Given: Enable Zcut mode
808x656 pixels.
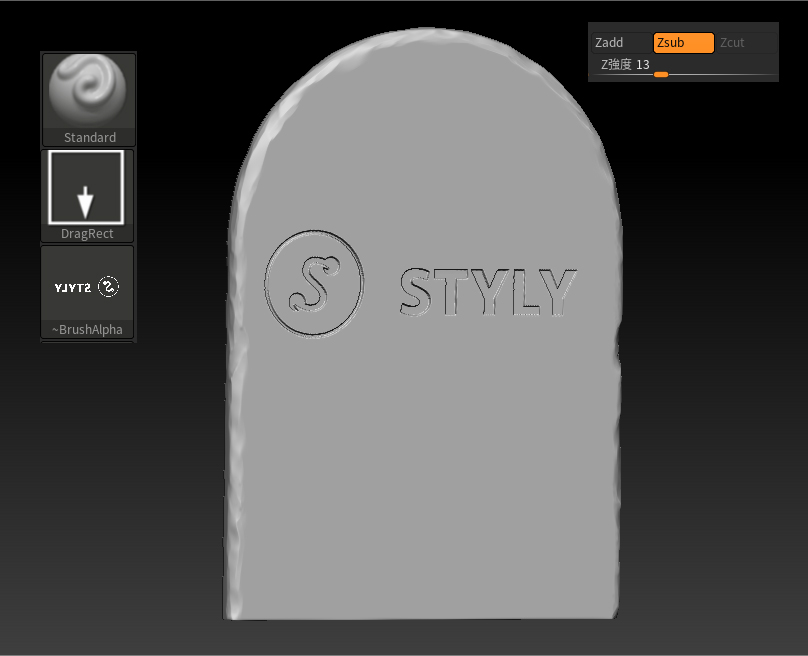Looking at the screenshot, I should pos(745,43).
